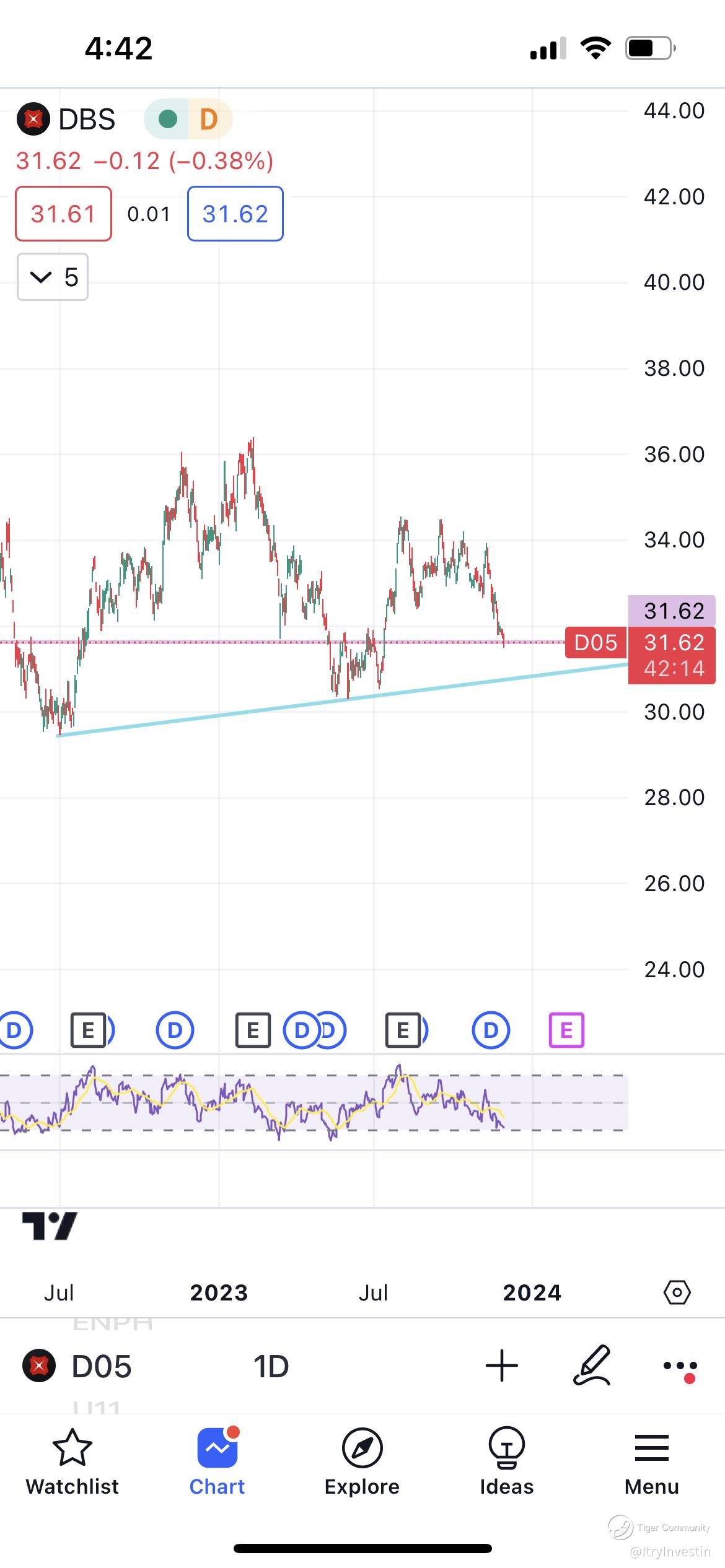Viewport: 725px width, 1568px height.
Task: Open the DBS symbol name header
Action: [87, 119]
